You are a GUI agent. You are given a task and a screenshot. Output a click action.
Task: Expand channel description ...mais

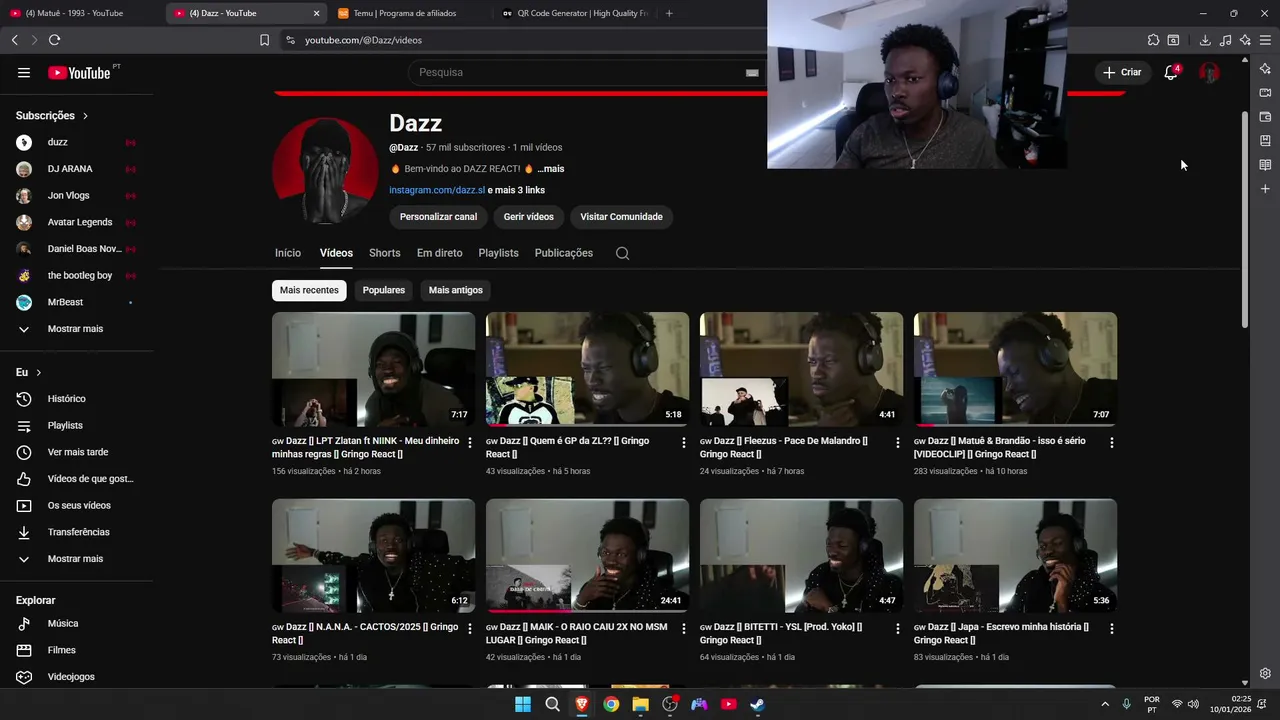click(x=550, y=169)
